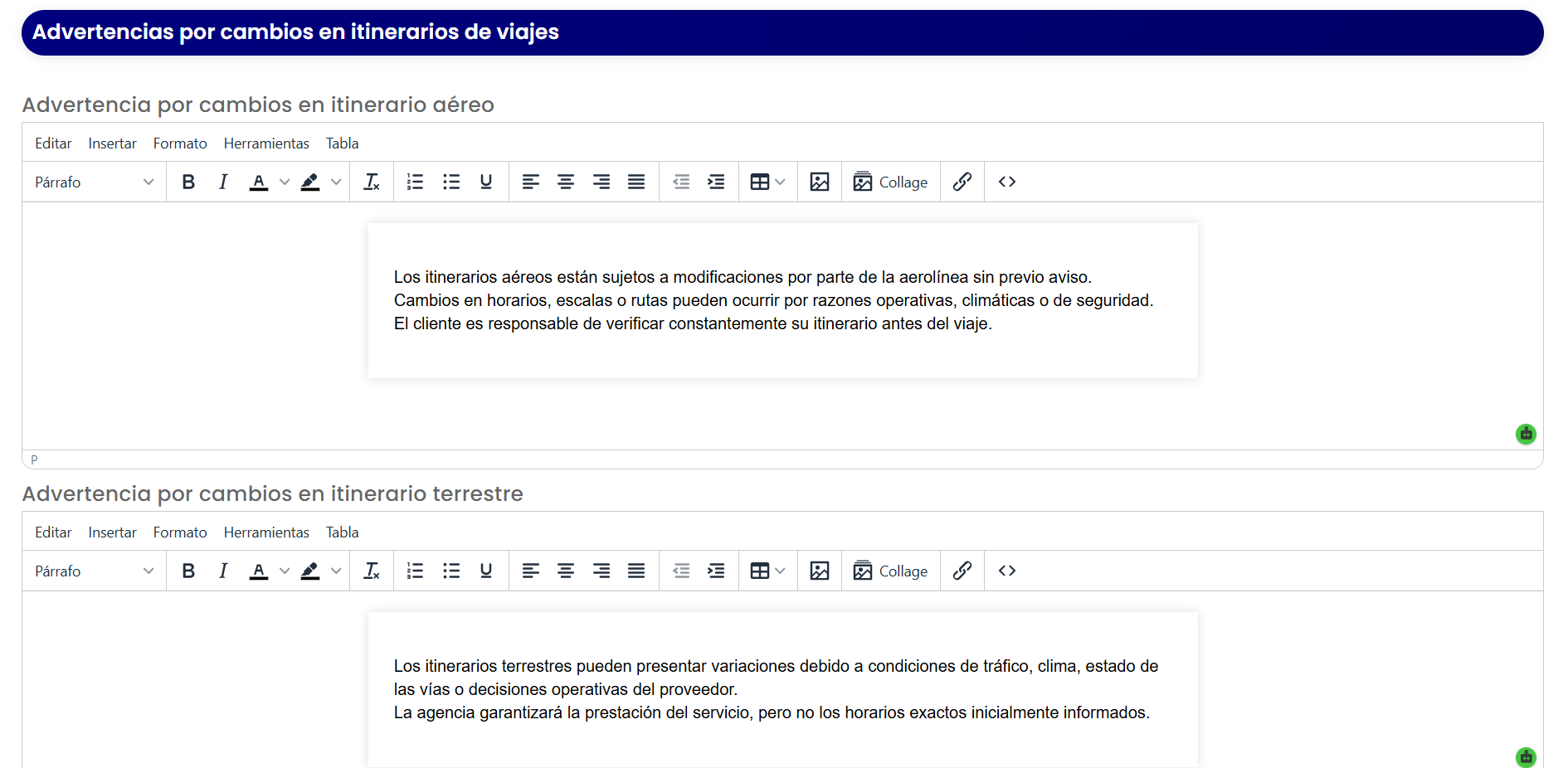Justify text in the terrestre editor
1568x768 pixels.
636,571
